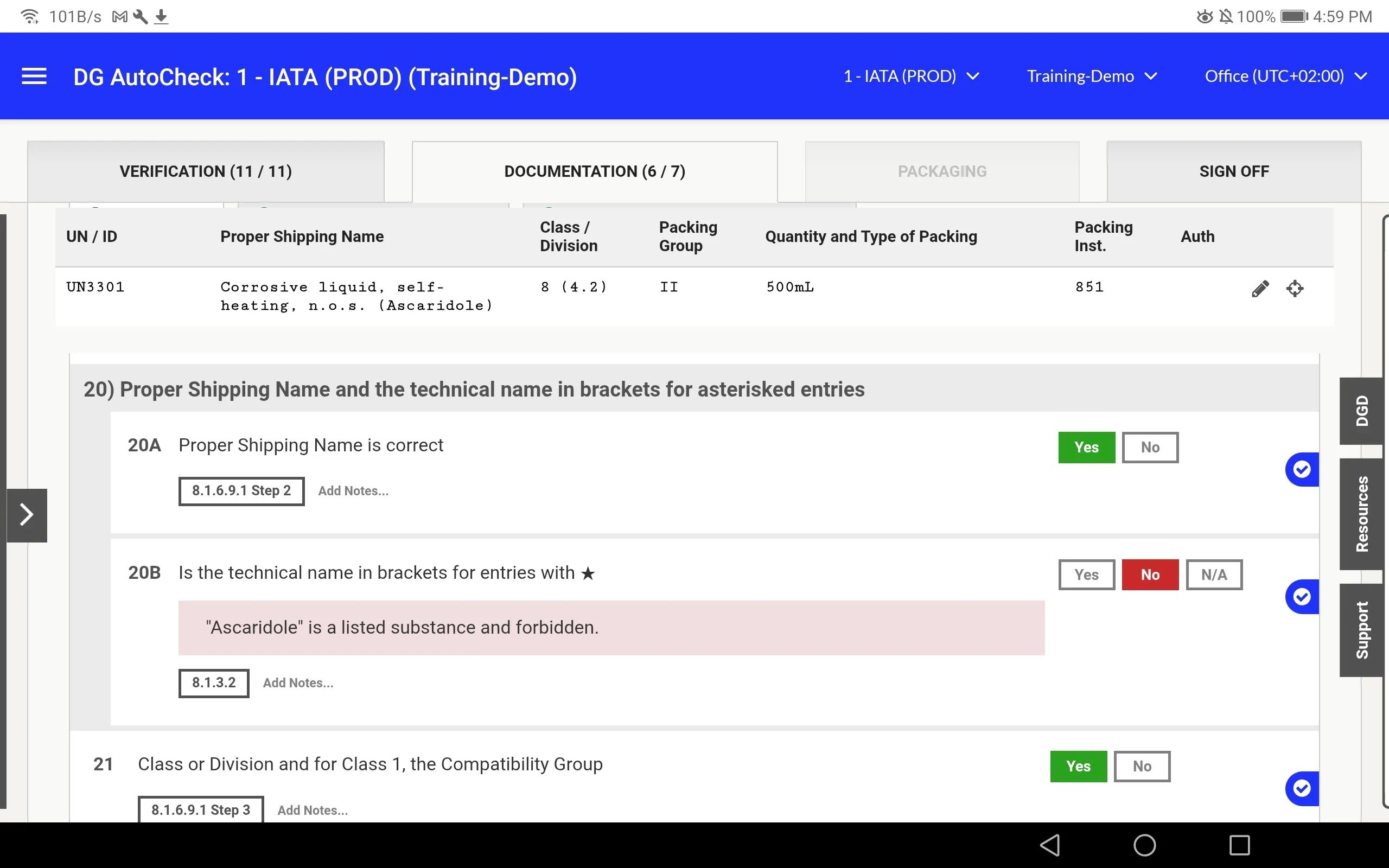Image resolution: width=1389 pixels, height=868 pixels.
Task: Open the Support side panel tab
Action: 1362,630
